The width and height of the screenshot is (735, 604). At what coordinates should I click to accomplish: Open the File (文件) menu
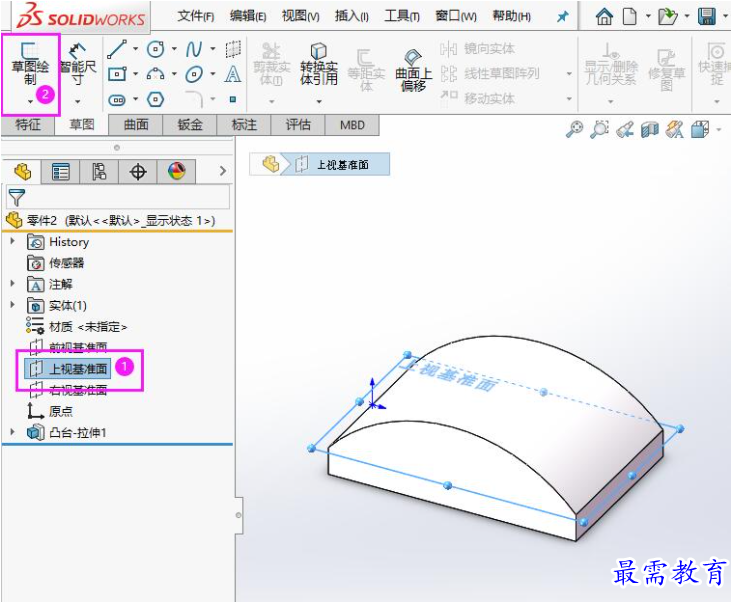point(195,16)
